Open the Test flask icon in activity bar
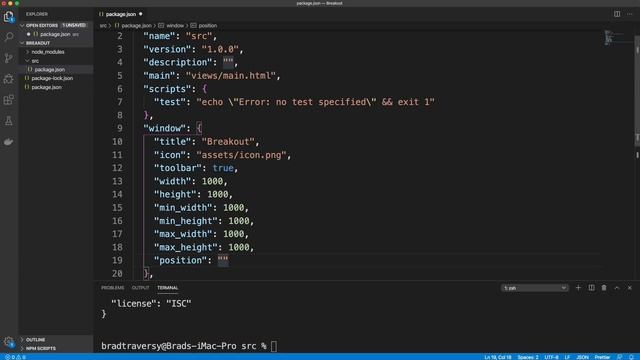640x360 pixels. pyautogui.click(x=9, y=120)
